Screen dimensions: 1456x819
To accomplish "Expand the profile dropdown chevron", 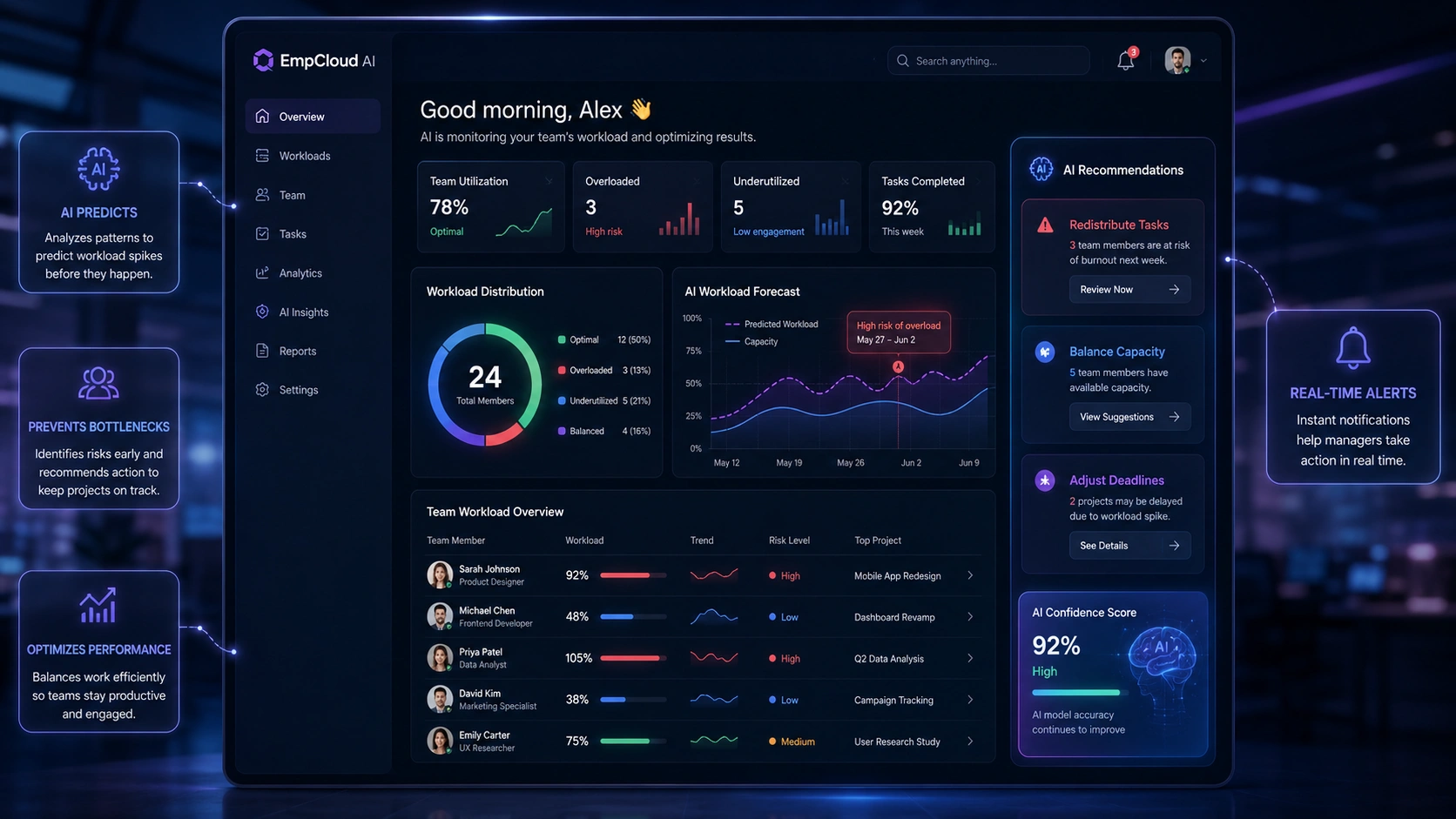I will click(1203, 61).
